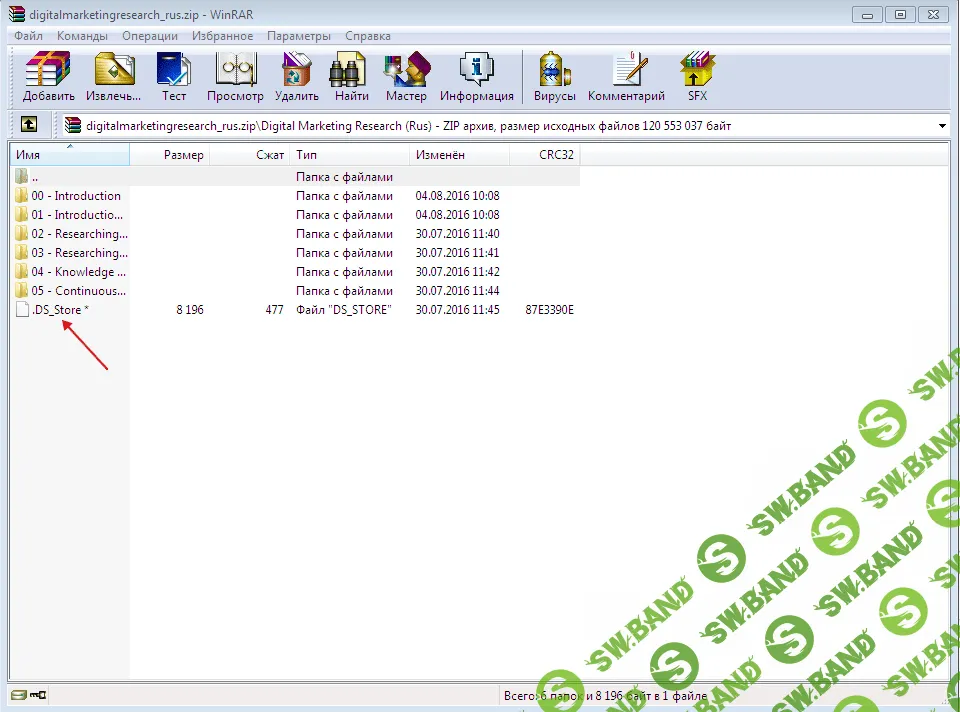Click the SFX toolbar icon
The width and height of the screenshot is (960, 712).
tap(697, 77)
